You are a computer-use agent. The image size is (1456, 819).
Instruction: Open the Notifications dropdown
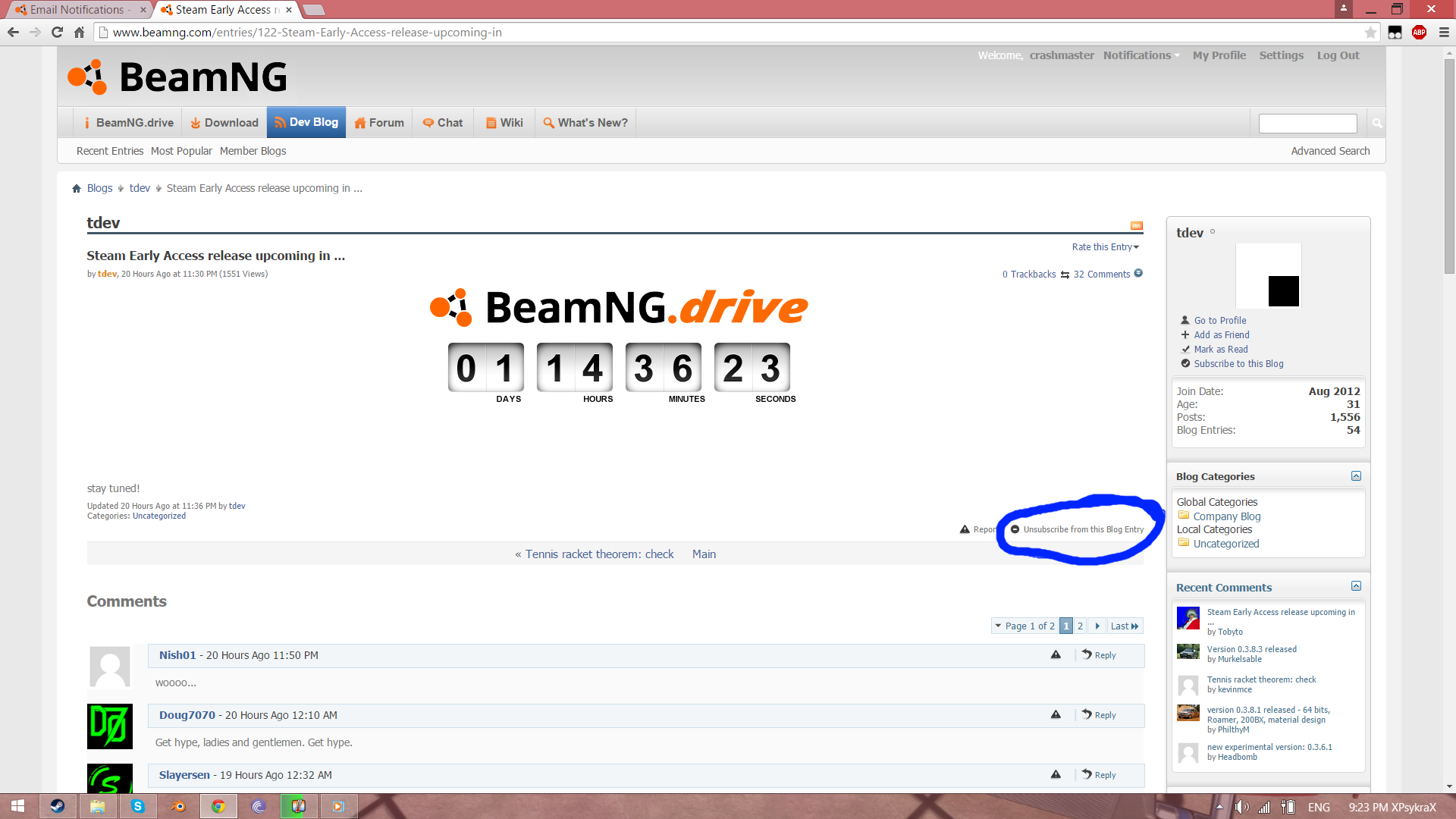pos(1141,55)
